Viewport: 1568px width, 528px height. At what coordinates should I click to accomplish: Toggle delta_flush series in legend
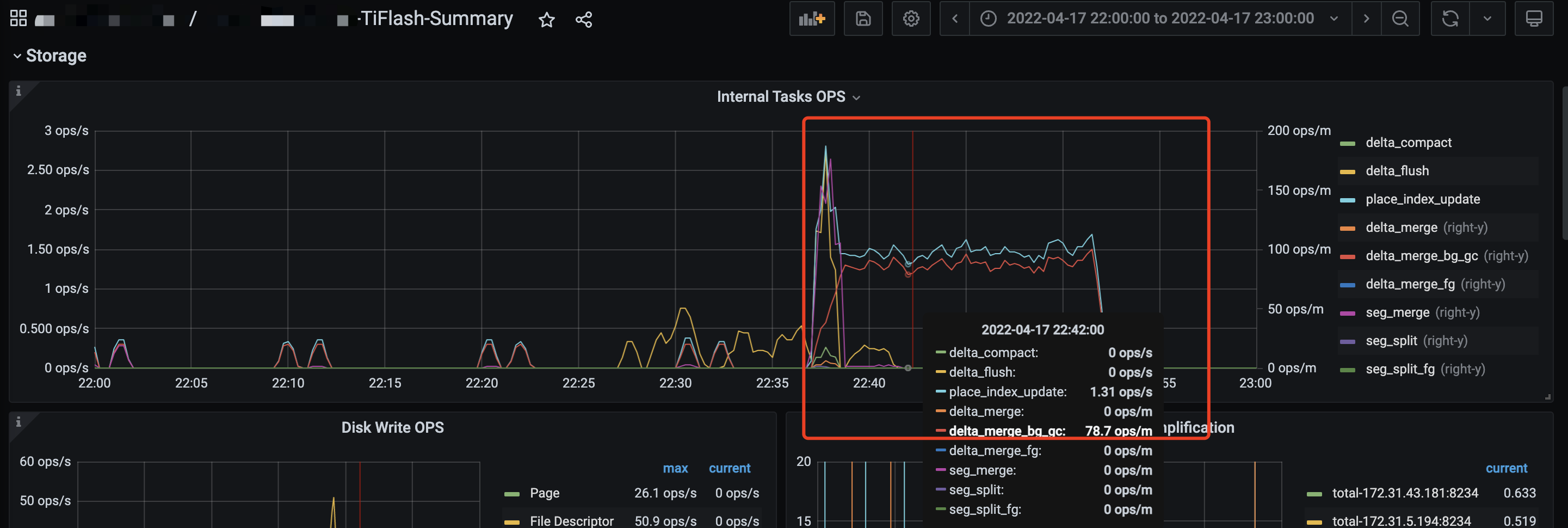tap(1397, 171)
